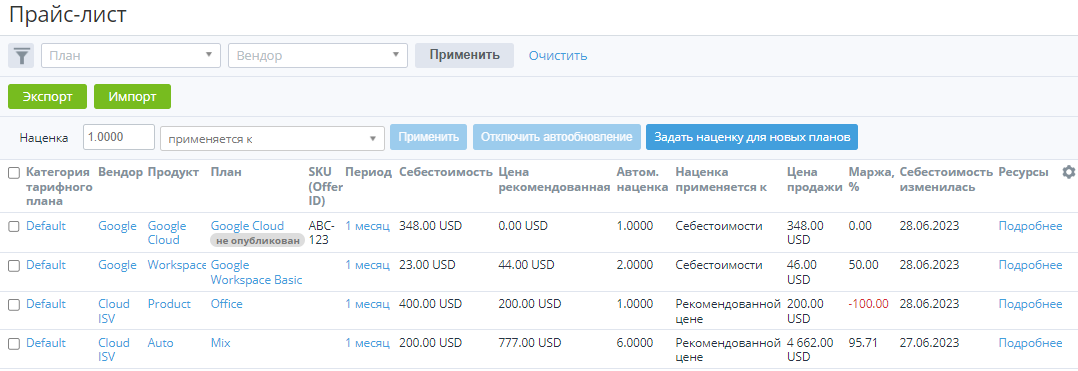The height and width of the screenshot is (371, 1078).
Task: Open Подробнее resources for Office row
Action: coord(1031,304)
